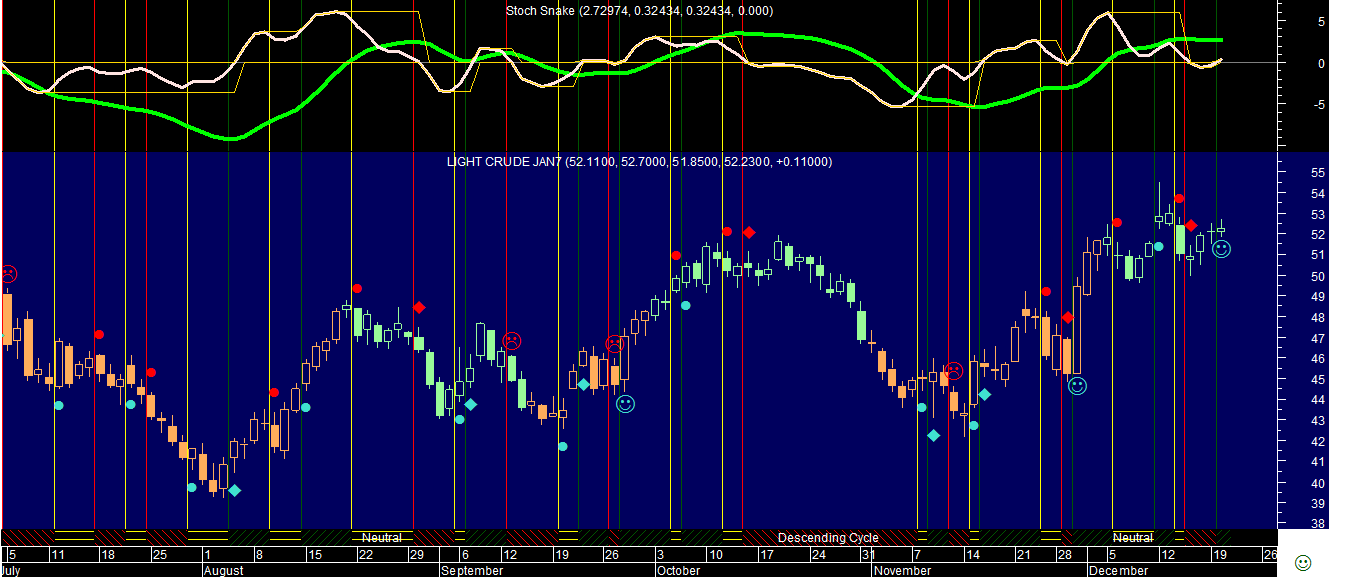The height and width of the screenshot is (577, 1352).
Task: Select the Neutral cycle label in August
Action: click(x=381, y=538)
